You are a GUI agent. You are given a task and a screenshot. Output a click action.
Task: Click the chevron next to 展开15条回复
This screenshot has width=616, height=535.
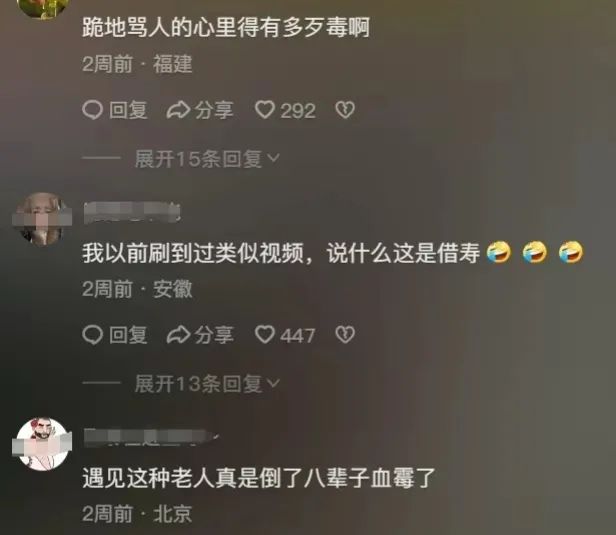(273, 158)
